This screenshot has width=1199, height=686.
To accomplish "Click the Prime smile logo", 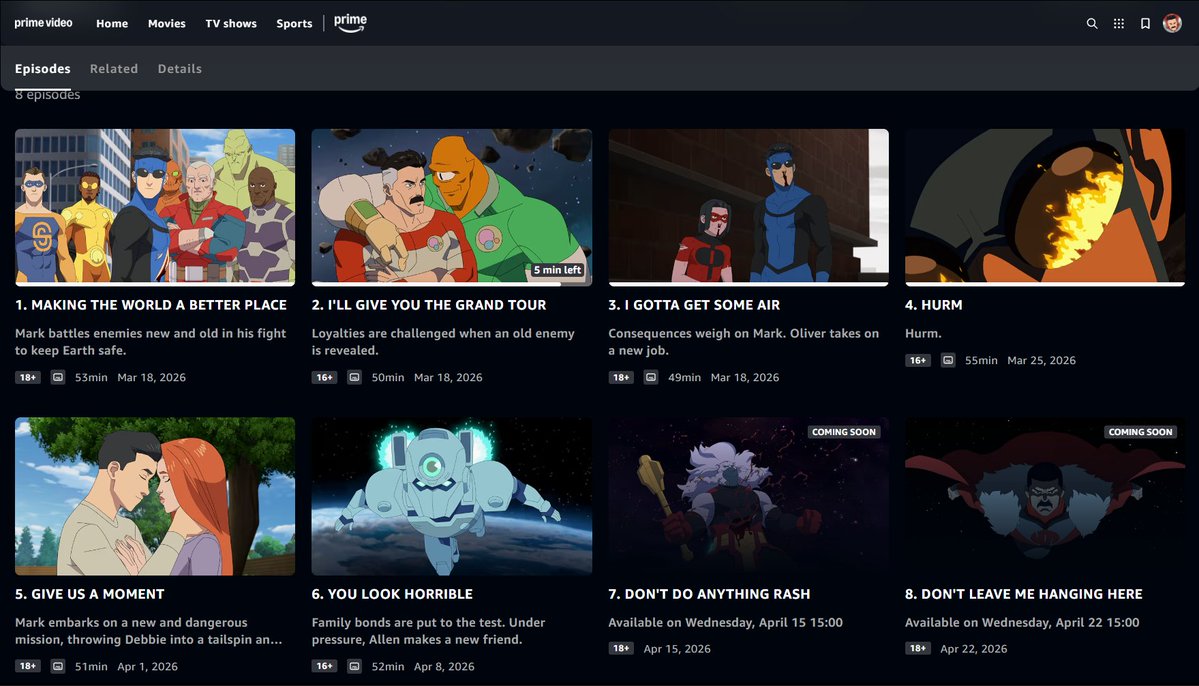I will [x=350, y=24].
